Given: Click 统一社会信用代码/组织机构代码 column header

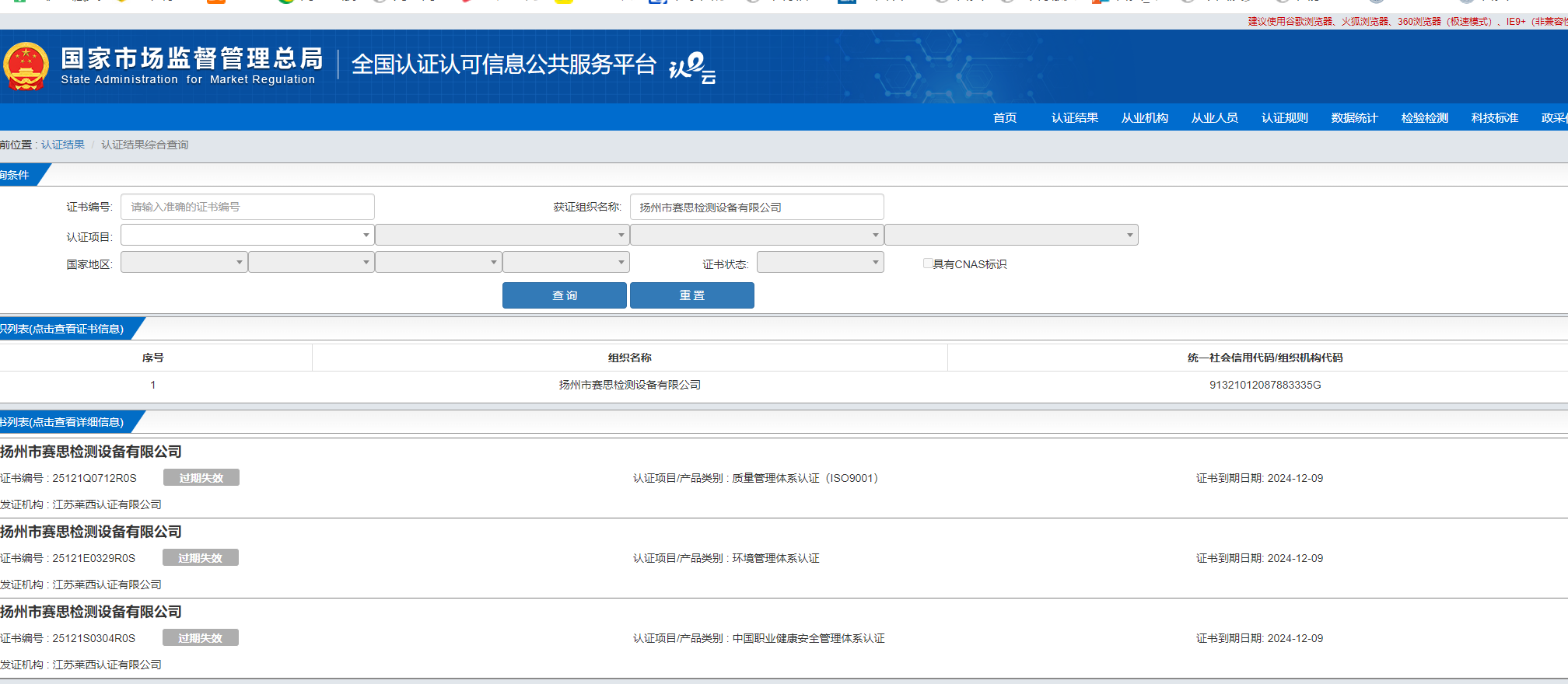Looking at the screenshot, I should (1265, 358).
